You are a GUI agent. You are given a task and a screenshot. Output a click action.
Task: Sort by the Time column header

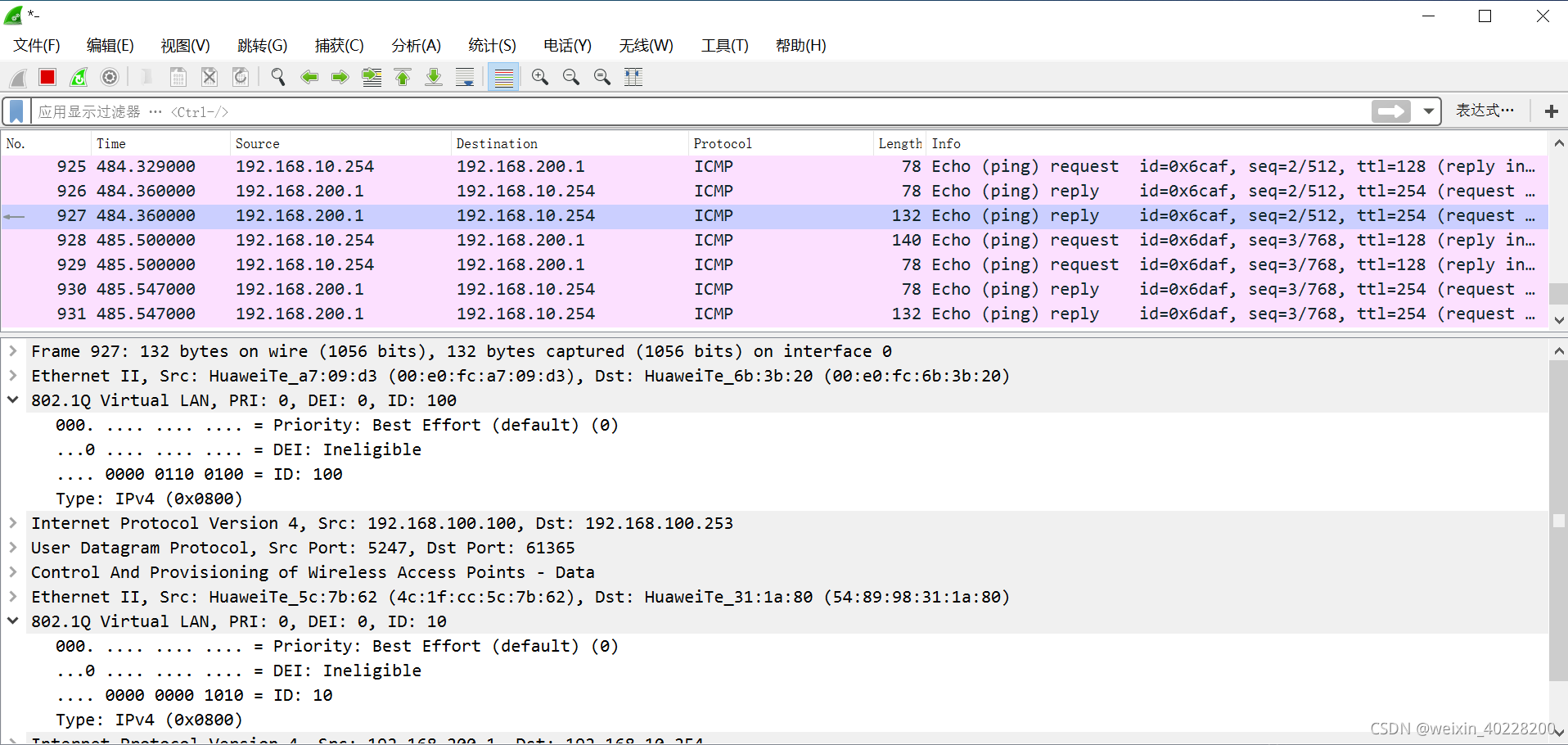pyautogui.click(x=160, y=144)
